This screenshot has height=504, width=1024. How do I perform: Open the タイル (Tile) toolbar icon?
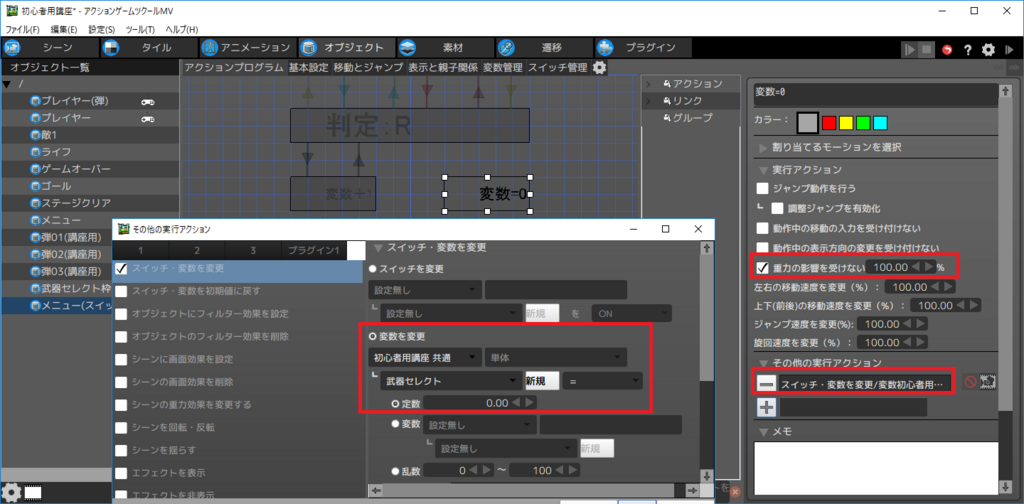[111, 48]
